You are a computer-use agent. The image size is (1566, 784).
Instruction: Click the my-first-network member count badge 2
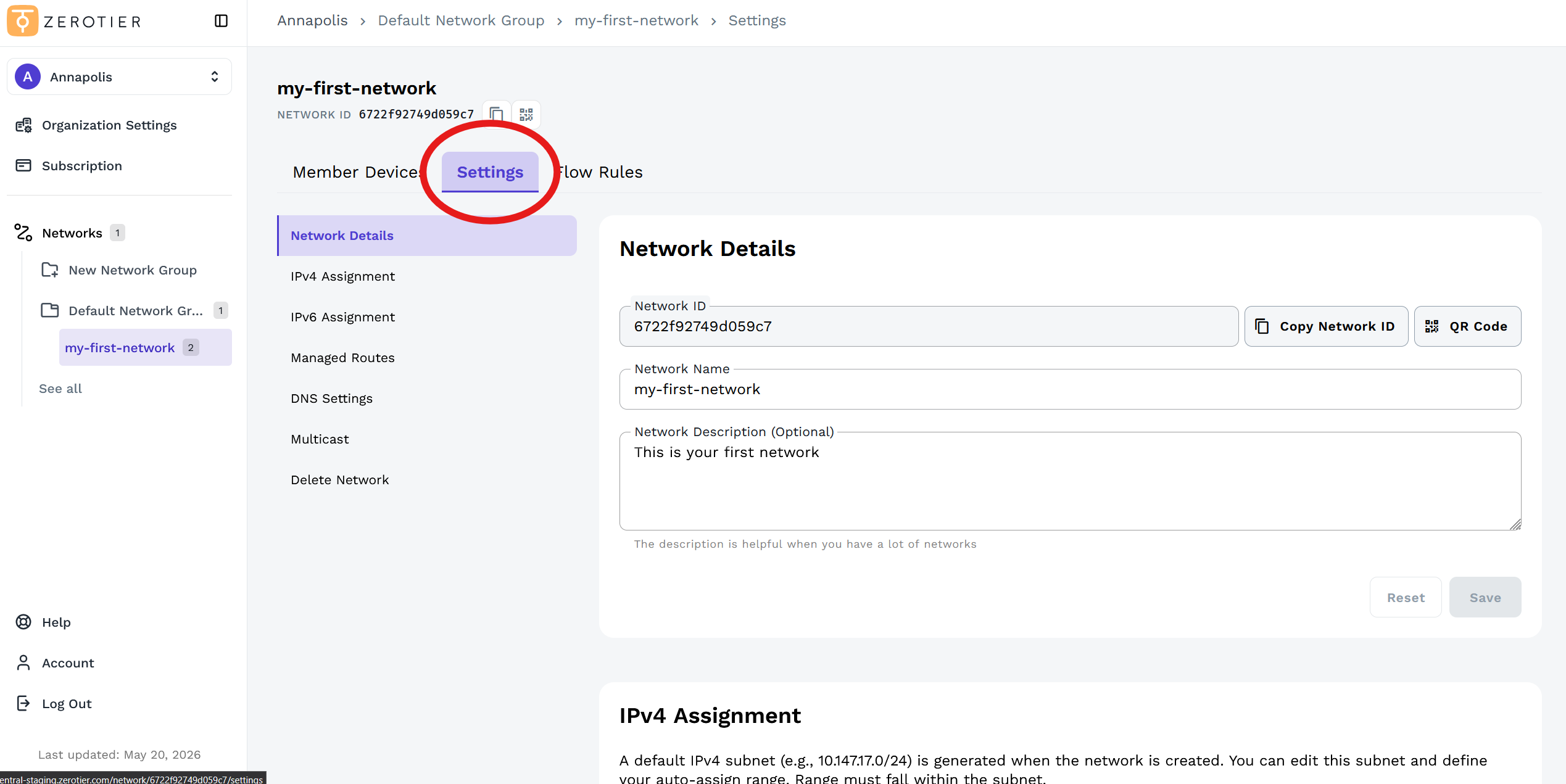[191, 348]
